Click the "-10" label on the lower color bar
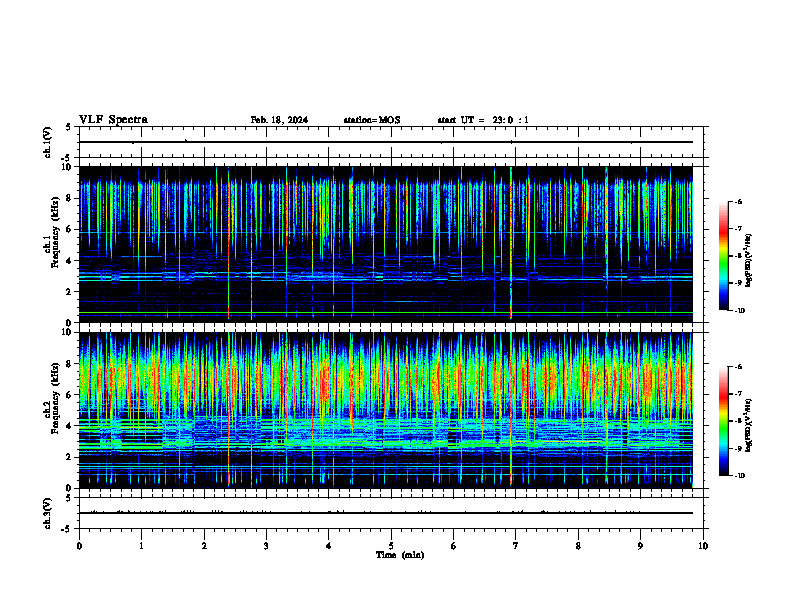 tap(739, 476)
